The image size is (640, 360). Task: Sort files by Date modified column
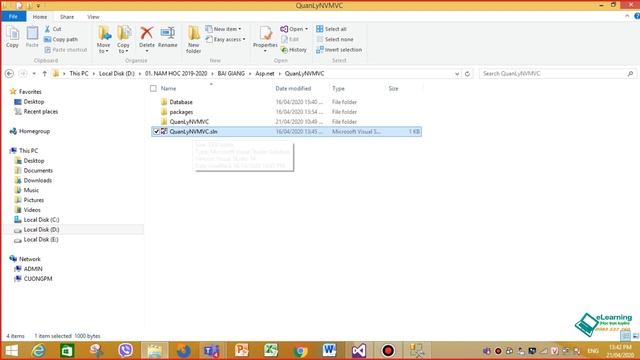tap(293, 88)
